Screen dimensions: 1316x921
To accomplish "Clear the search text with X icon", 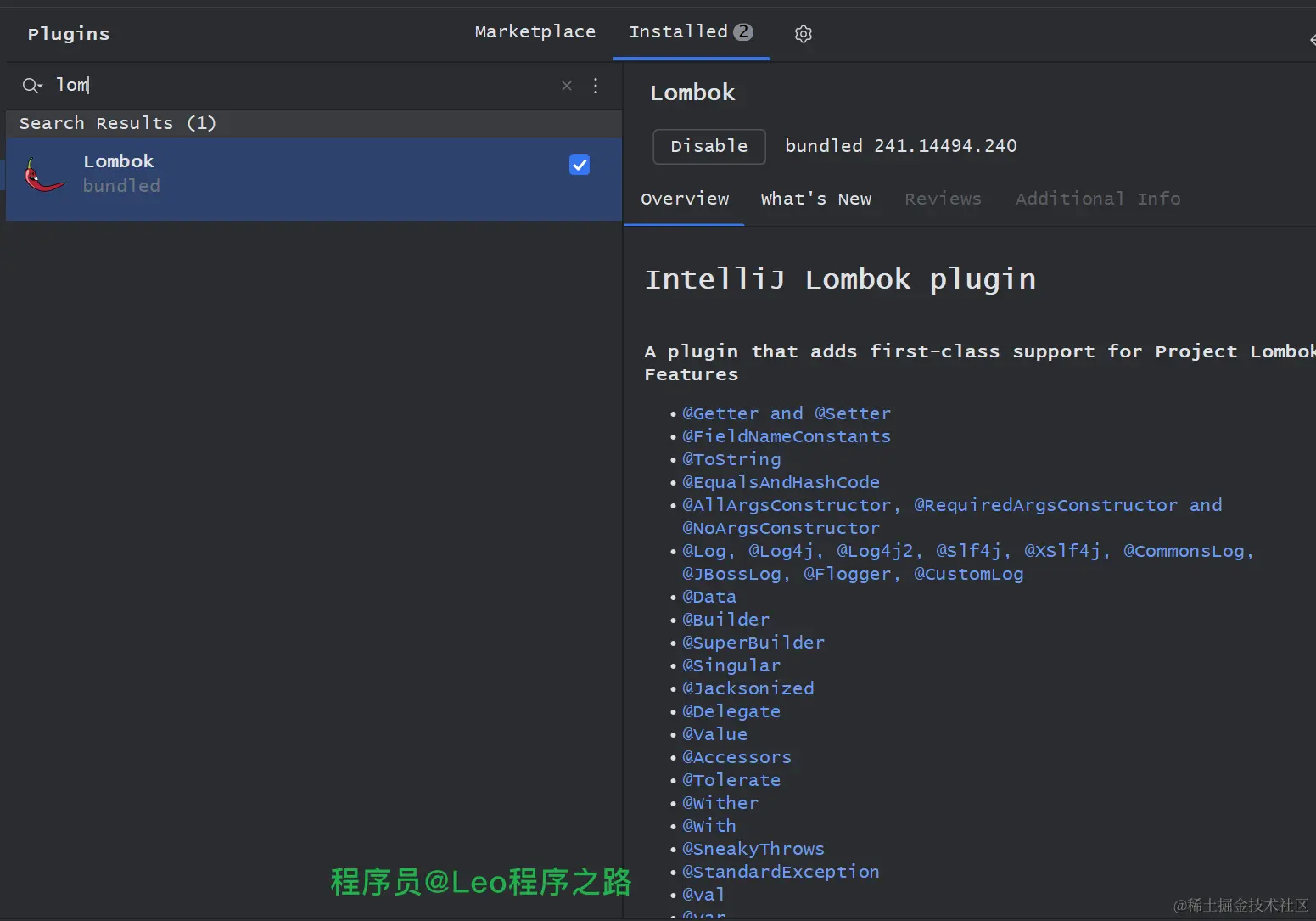I will coord(567,86).
